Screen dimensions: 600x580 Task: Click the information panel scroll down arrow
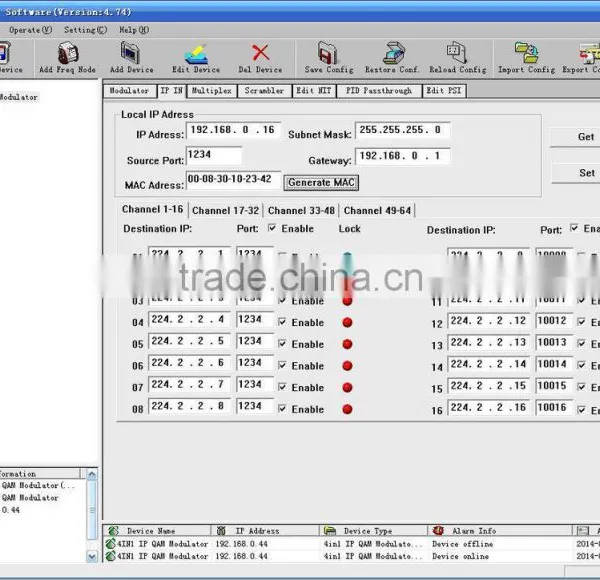92,556
